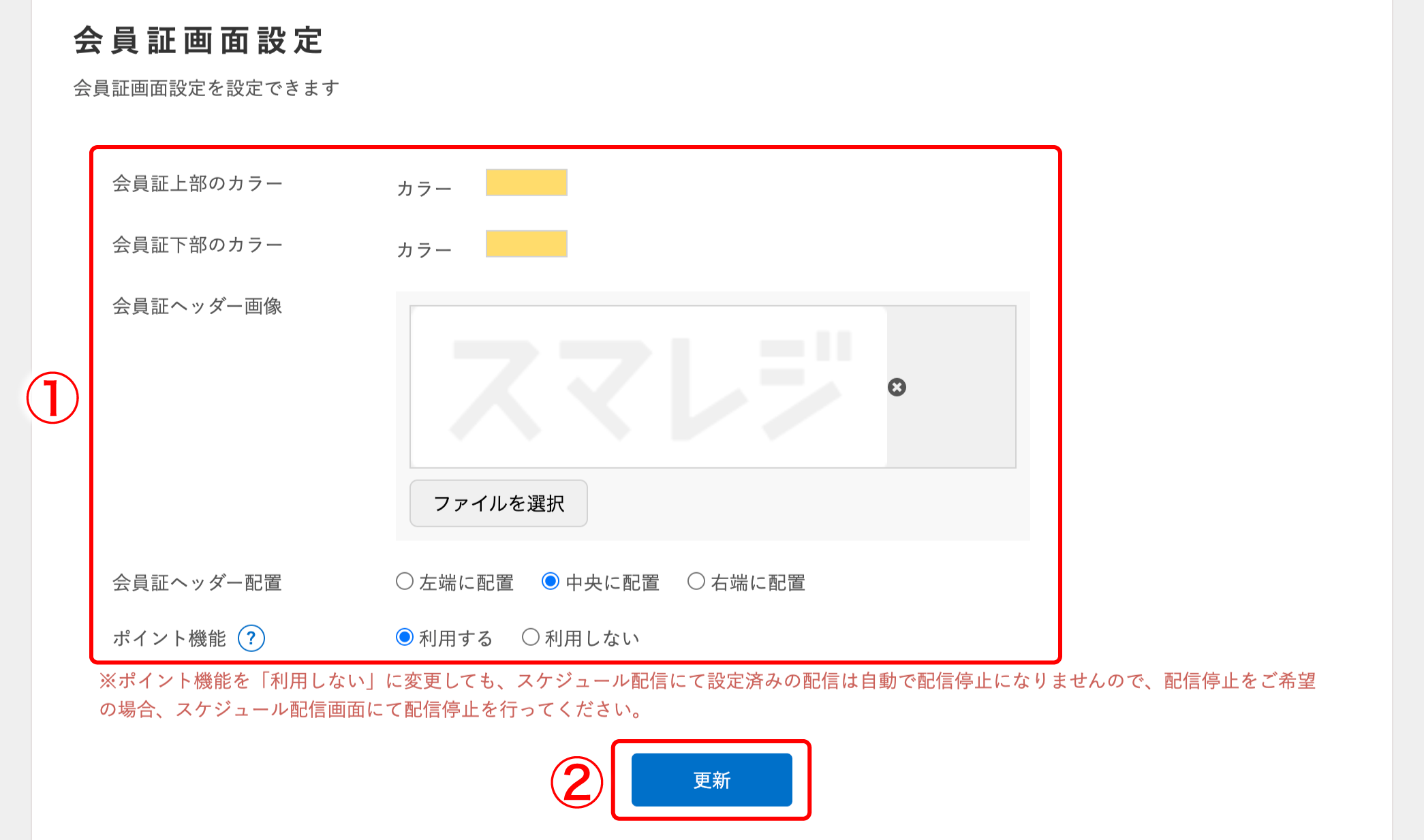The height and width of the screenshot is (840, 1424).
Task: Select 左端に配置 for header placement
Action: coord(404,581)
